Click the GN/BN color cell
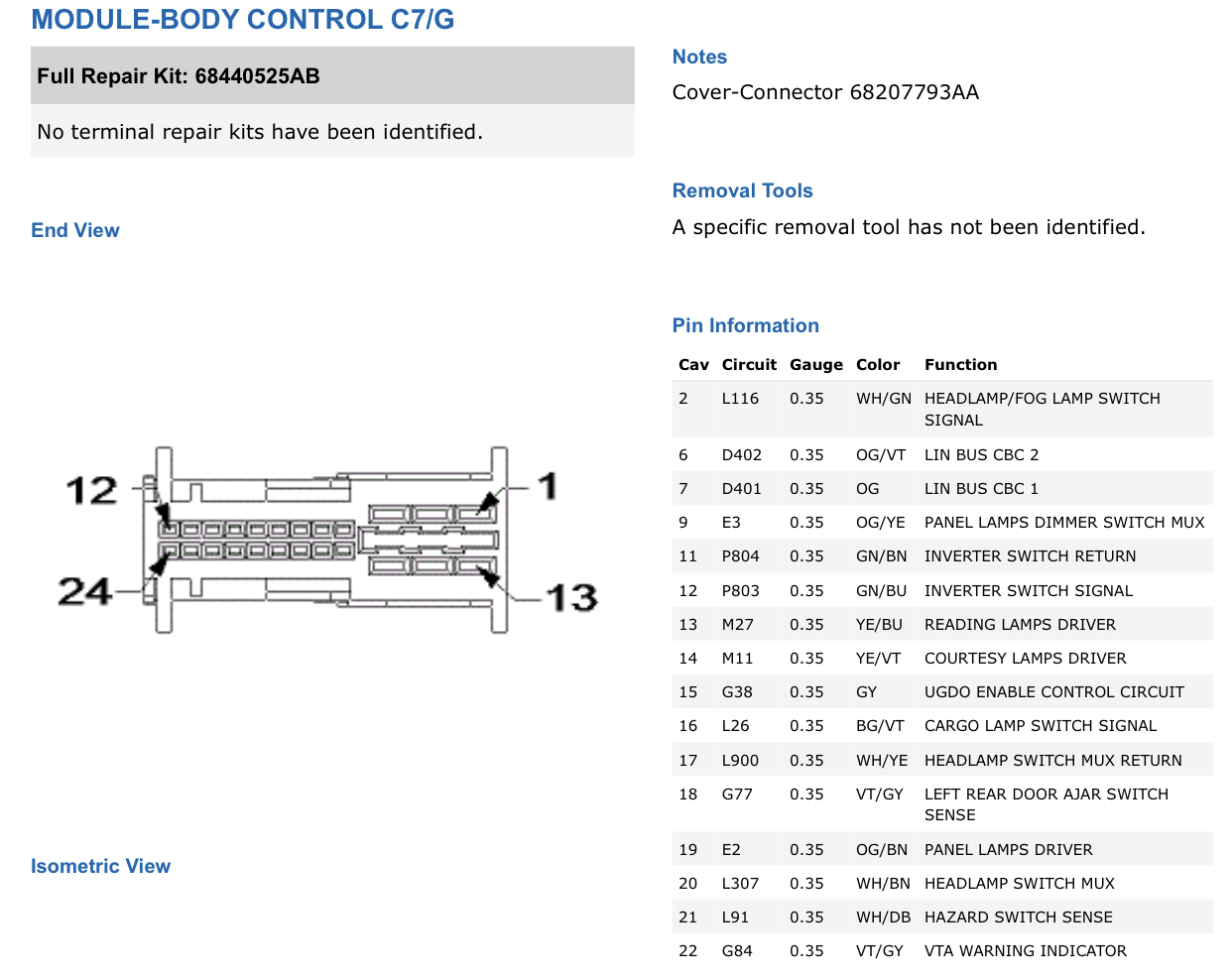The image size is (1232, 980). pos(882,556)
